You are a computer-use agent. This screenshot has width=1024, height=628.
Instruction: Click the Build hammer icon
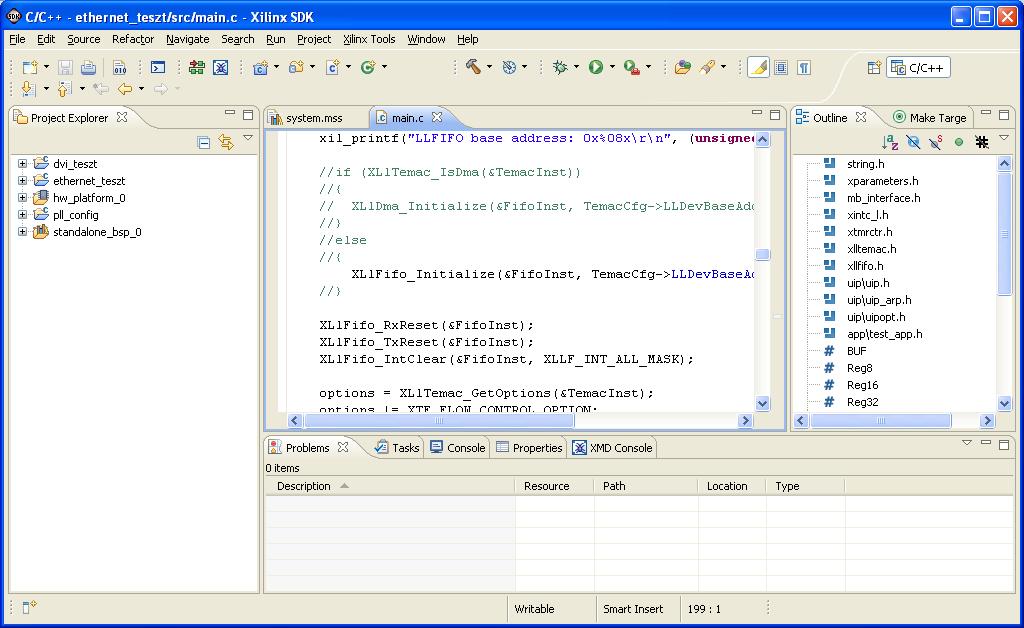click(x=473, y=67)
